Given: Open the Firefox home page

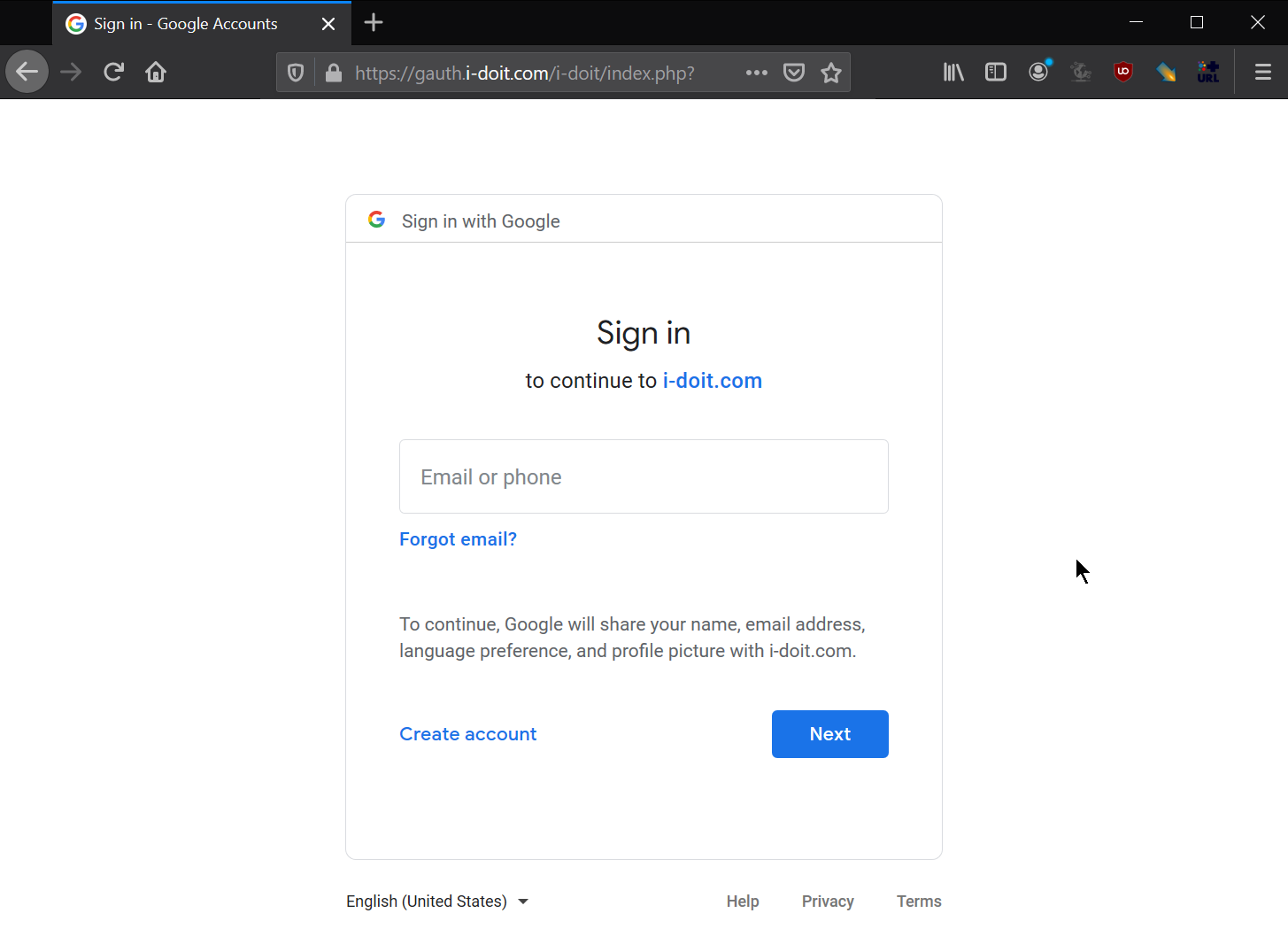Looking at the screenshot, I should (x=156, y=72).
